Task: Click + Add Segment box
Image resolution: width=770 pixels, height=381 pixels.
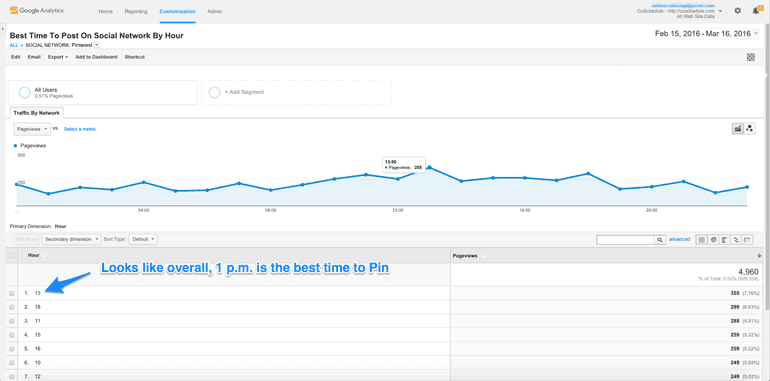Action: (x=296, y=92)
